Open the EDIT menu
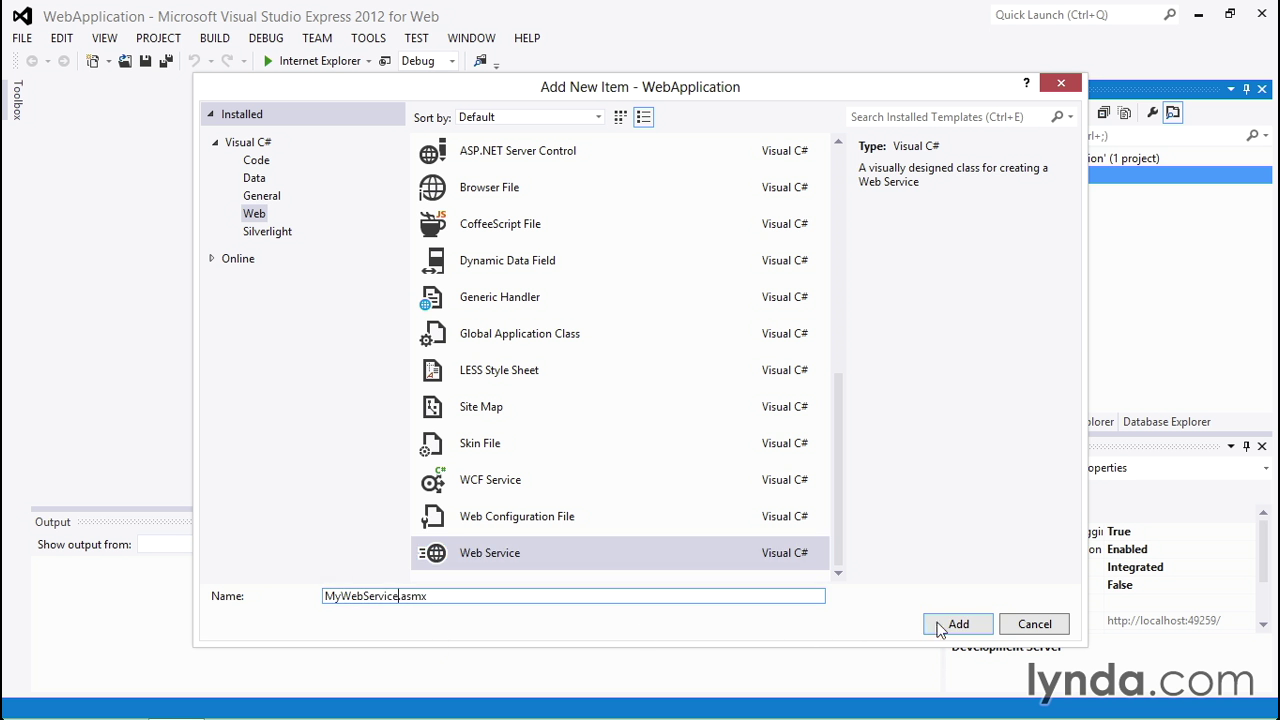This screenshot has width=1280, height=720. [x=62, y=38]
